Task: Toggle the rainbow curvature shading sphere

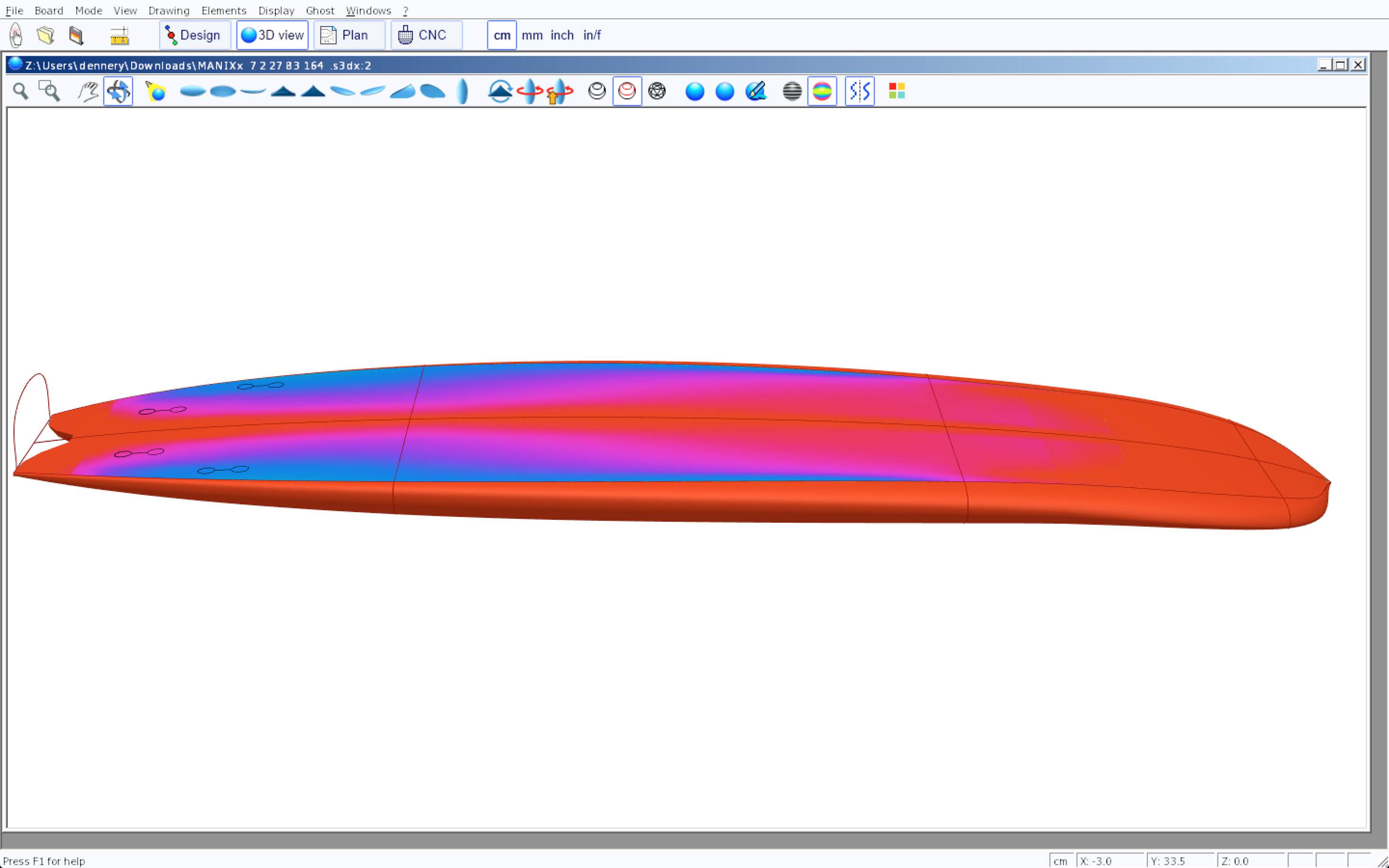Action: point(822,91)
